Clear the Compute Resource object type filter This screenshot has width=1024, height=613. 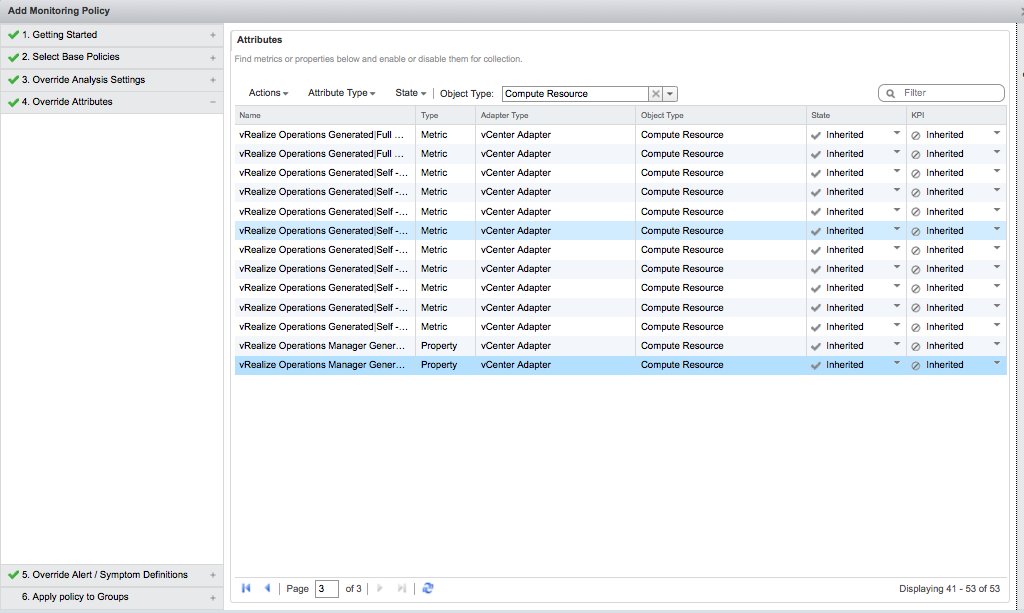click(656, 94)
